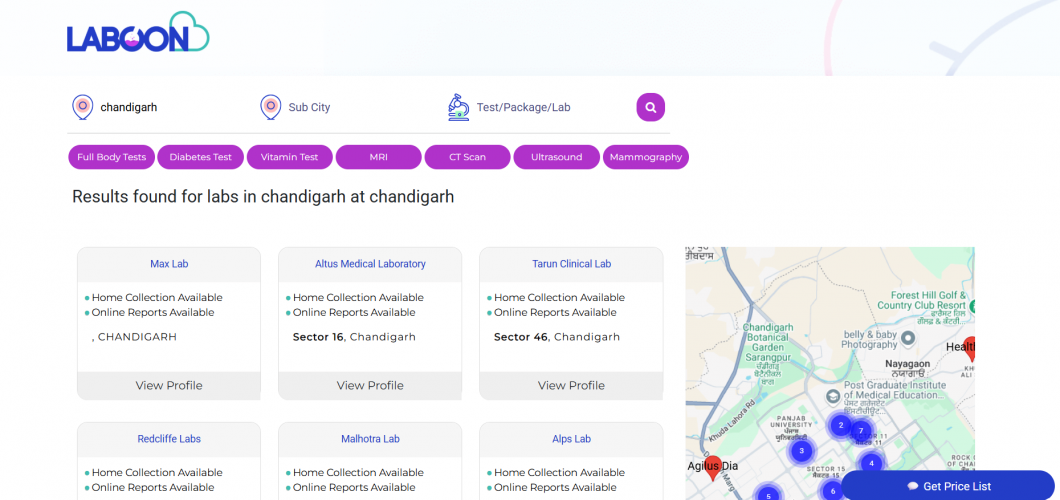Image resolution: width=1060 pixels, height=500 pixels.
Task: Click Online Reports Available under Malhotra Lab
Action: pos(354,487)
